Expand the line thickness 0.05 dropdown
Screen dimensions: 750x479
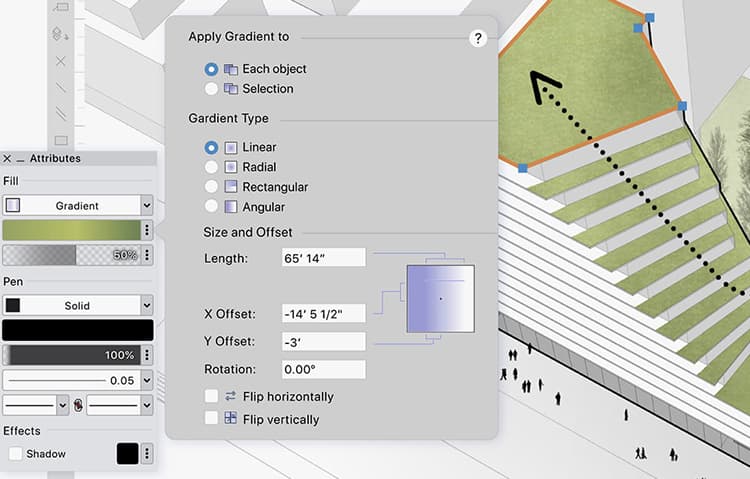click(147, 380)
